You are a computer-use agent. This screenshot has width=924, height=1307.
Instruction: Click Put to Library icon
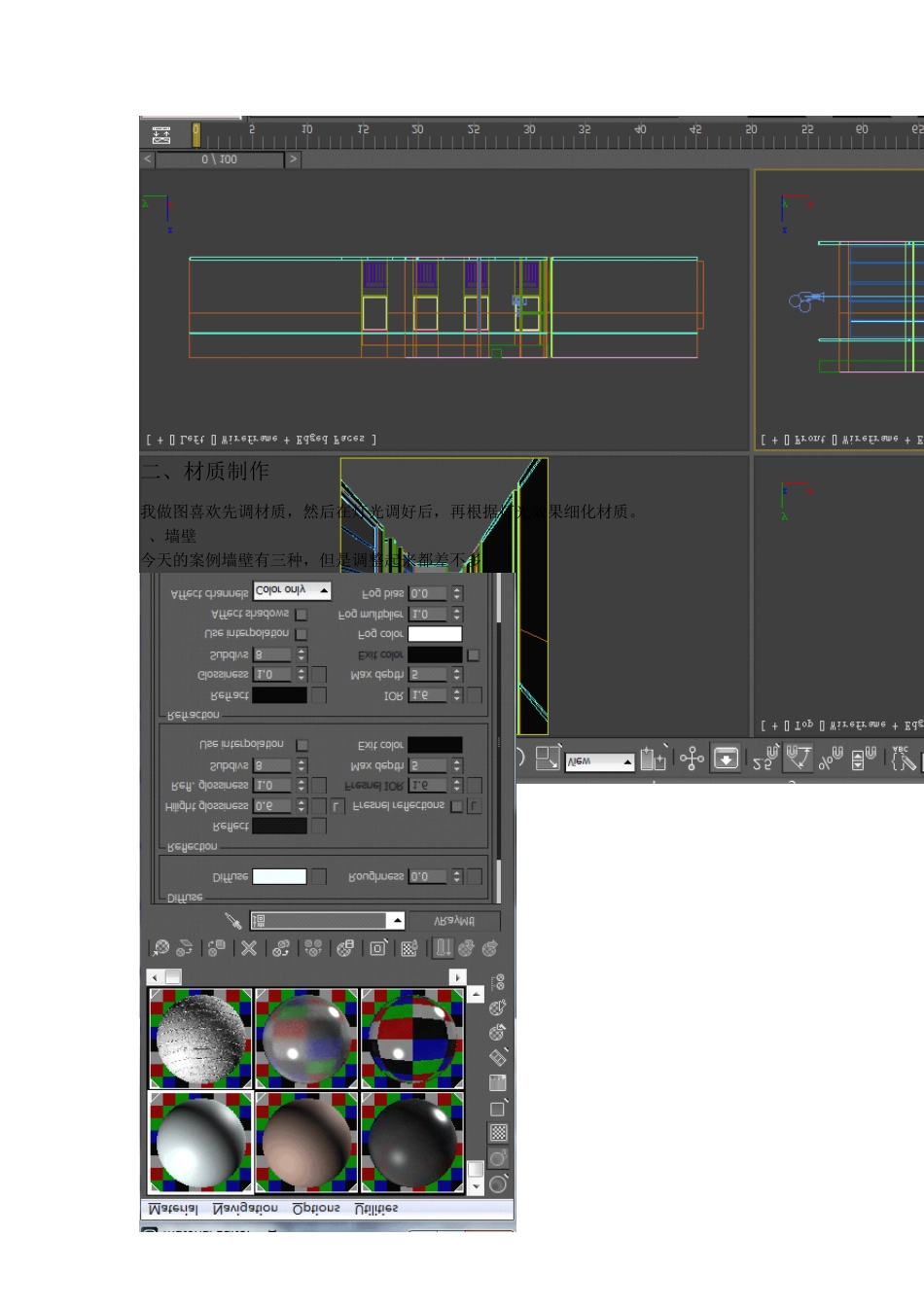click(x=345, y=948)
